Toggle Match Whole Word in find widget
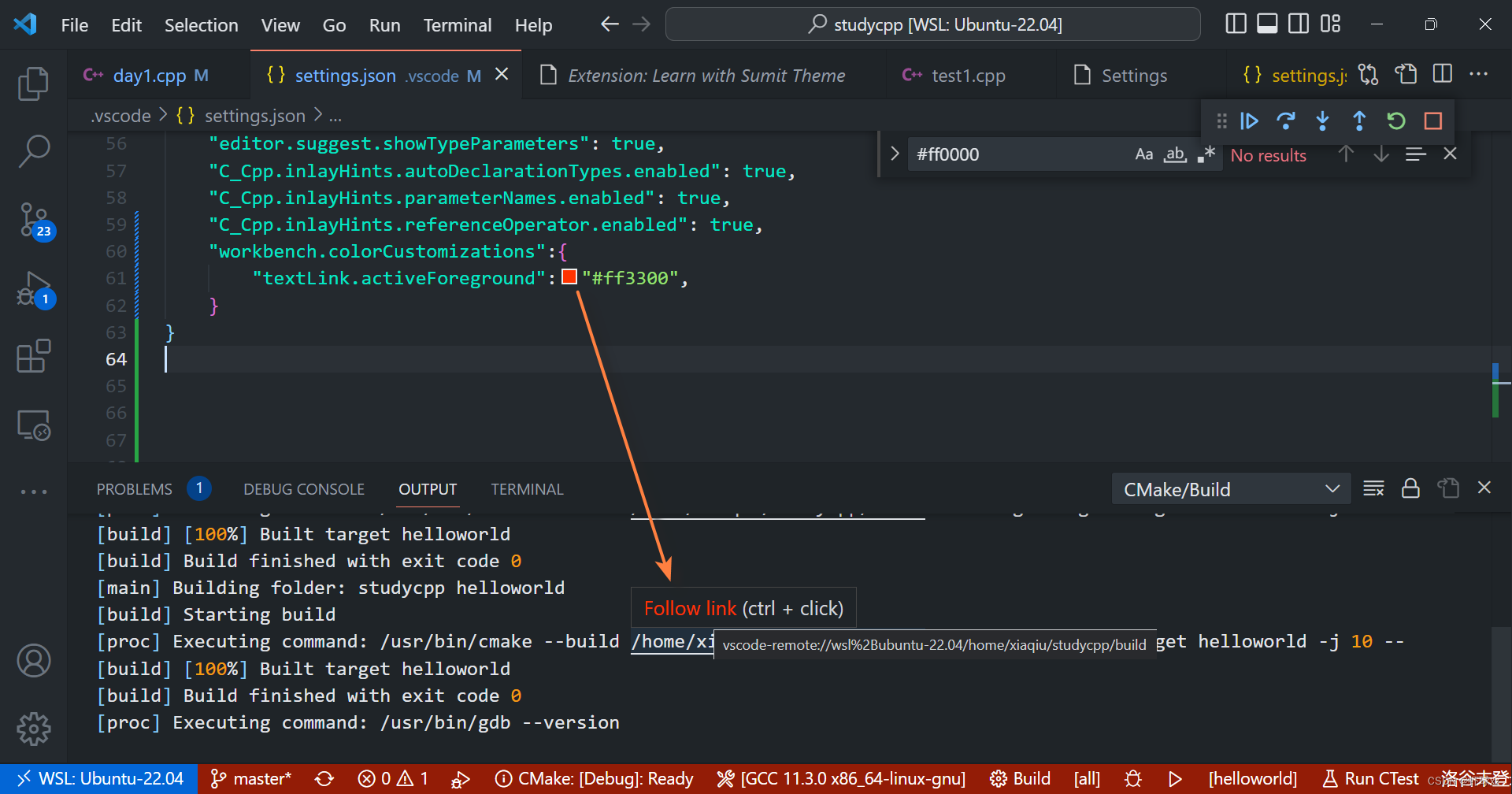The width and height of the screenshot is (1512, 794). [1175, 154]
